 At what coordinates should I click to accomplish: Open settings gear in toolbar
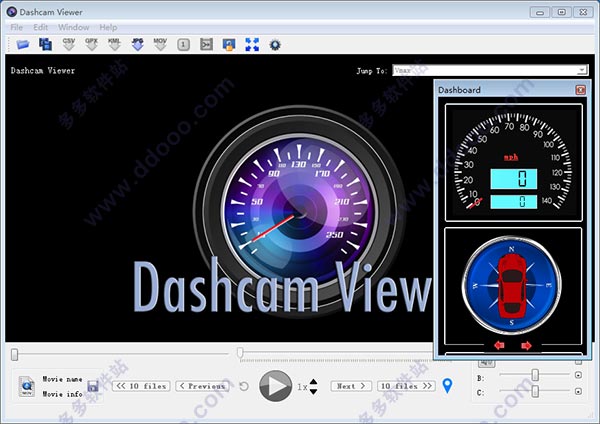pyautogui.click(x=275, y=45)
